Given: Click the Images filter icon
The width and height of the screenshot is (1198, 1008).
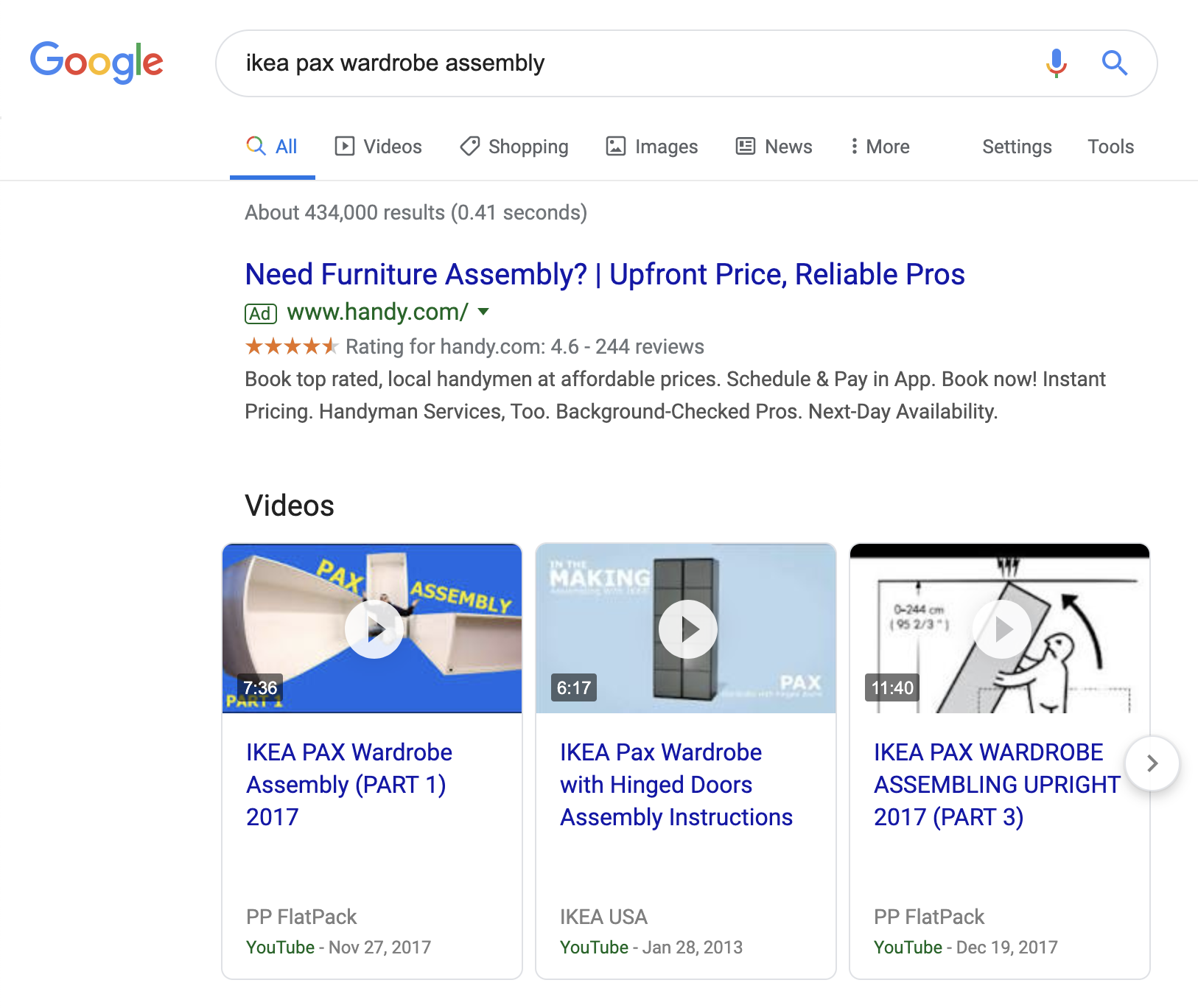Looking at the screenshot, I should 616,146.
